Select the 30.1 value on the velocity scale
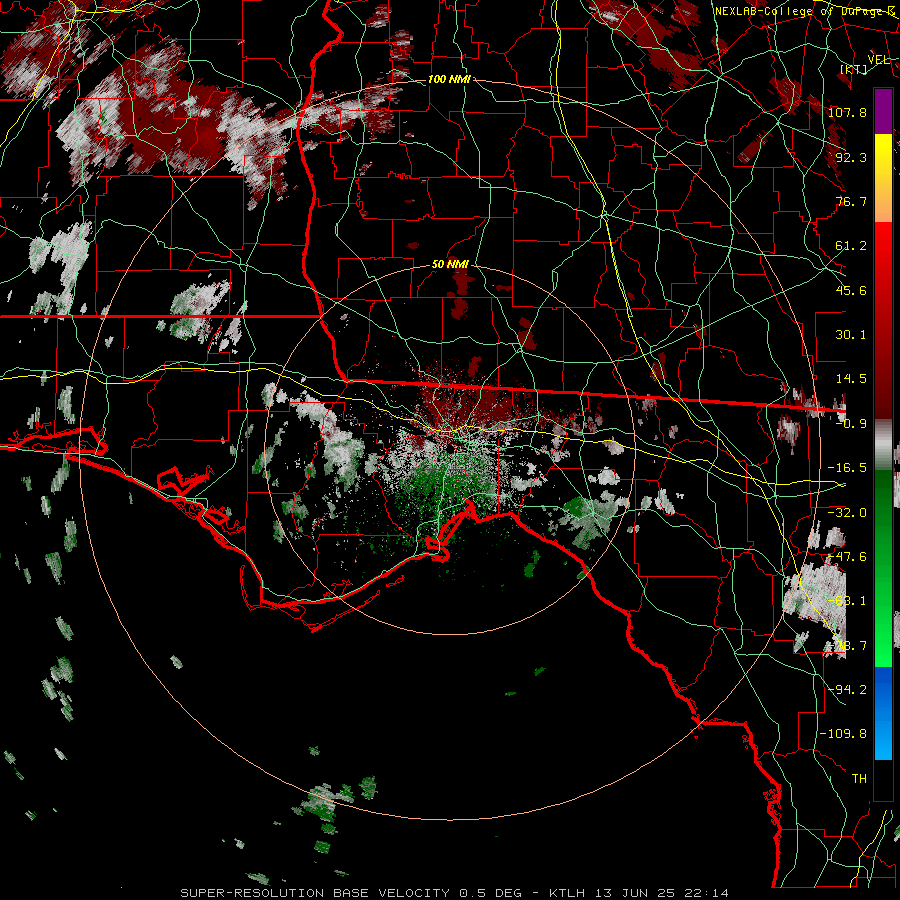Image resolution: width=900 pixels, height=900 pixels. 851,334
